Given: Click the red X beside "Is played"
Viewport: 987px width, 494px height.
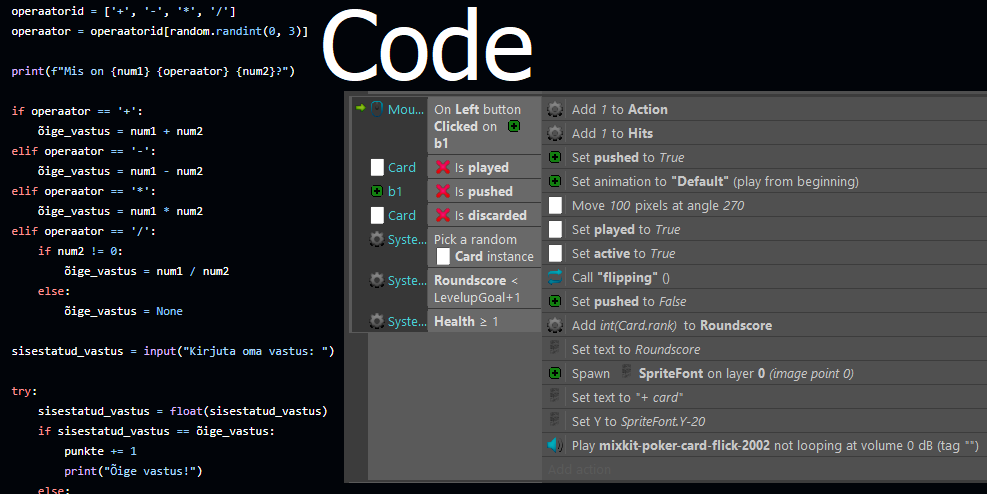Looking at the screenshot, I should 443,167.
